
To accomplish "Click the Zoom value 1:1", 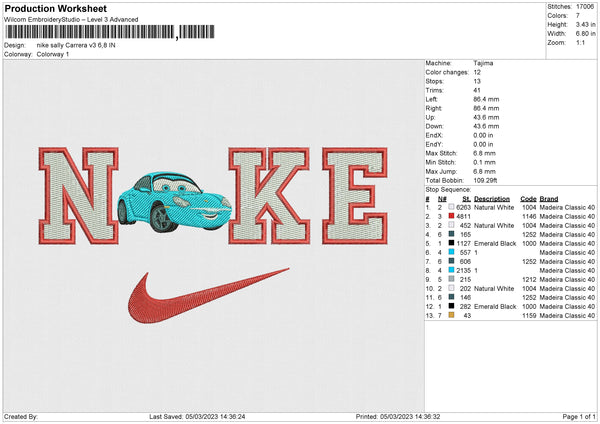I will point(580,42).
